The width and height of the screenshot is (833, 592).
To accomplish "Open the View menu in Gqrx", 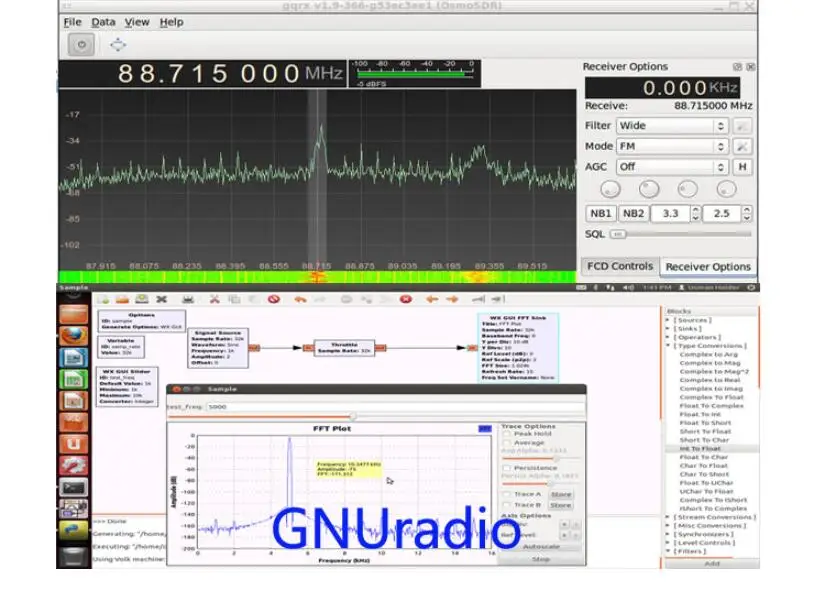I will [x=137, y=22].
